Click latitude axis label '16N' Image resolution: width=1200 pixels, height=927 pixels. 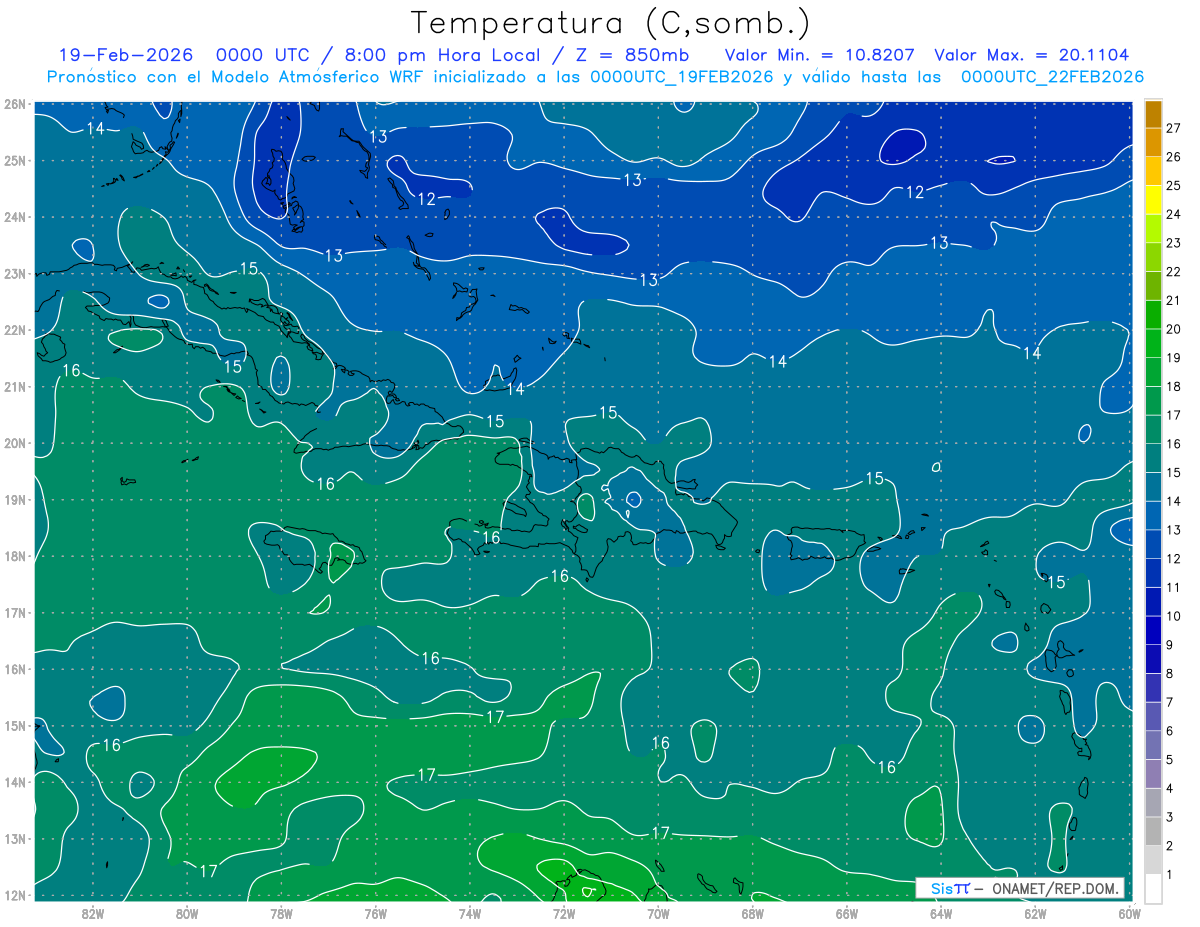(x=15, y=669)
